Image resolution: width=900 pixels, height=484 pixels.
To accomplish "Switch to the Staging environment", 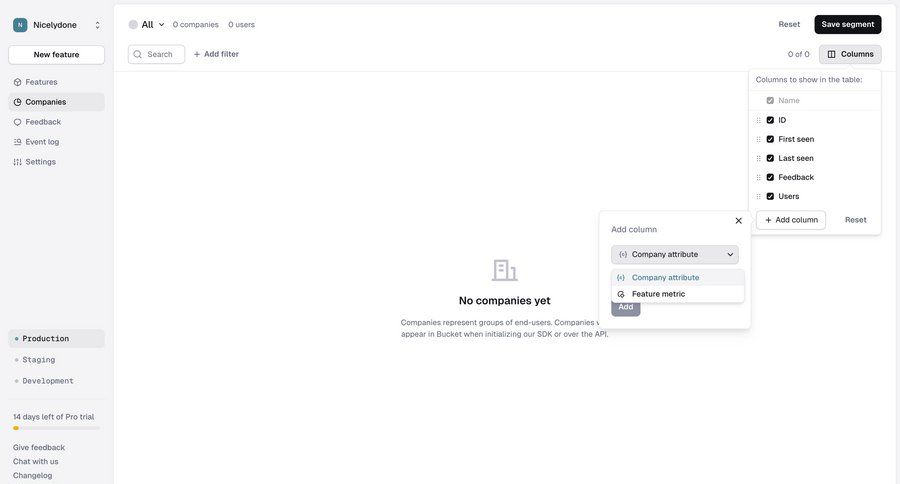I will coord(39,360).
